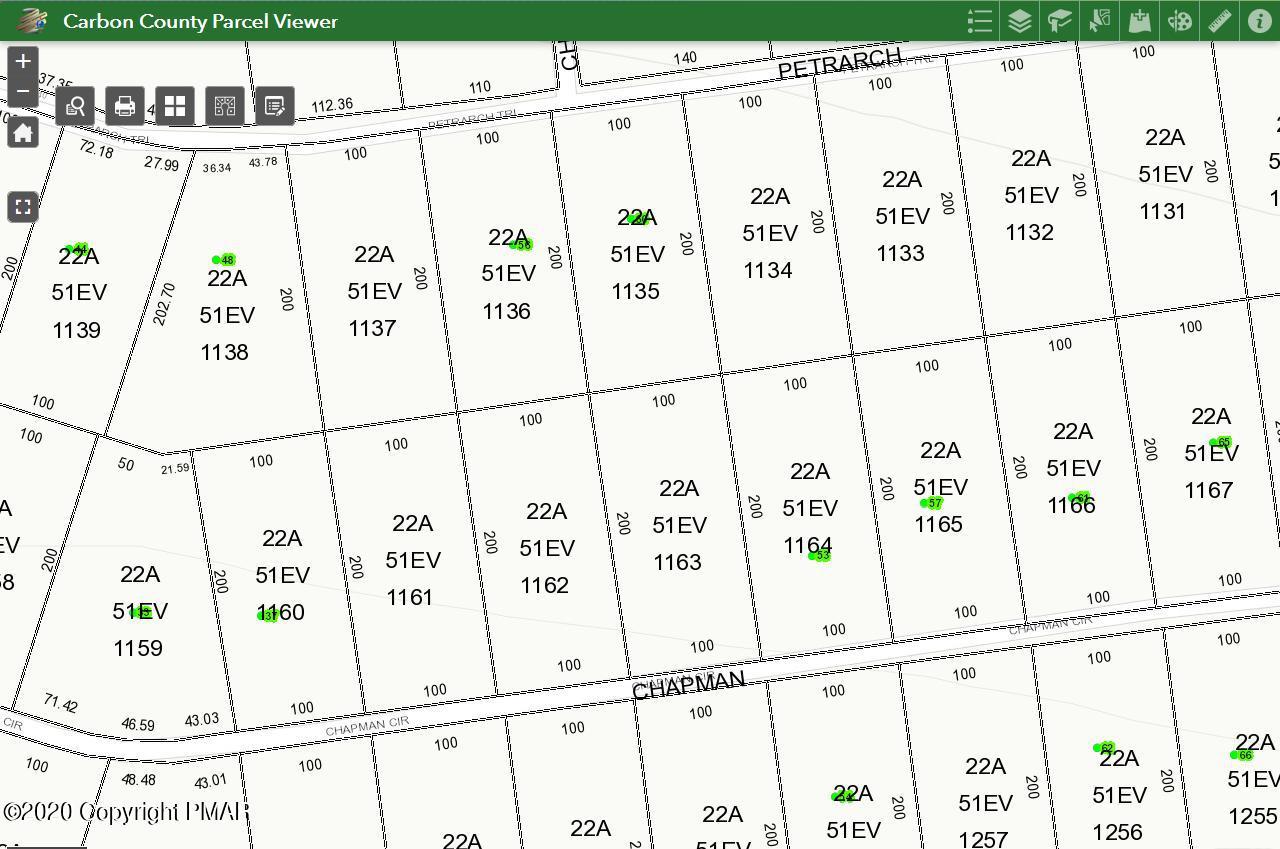Open the add data map icon
This screenshot has height=849, width=1280.
(1140, 21)
